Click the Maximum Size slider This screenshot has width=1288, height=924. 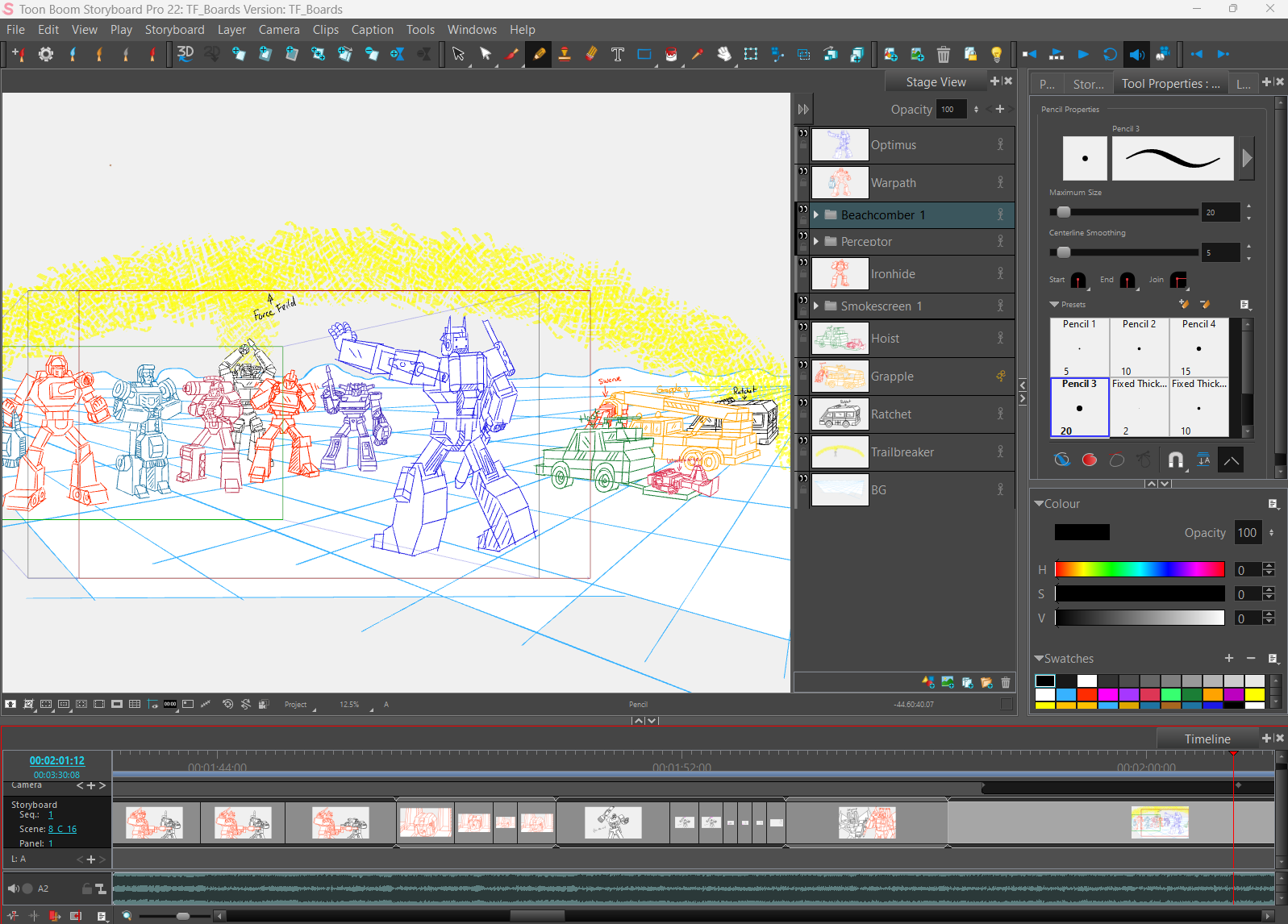(x=1123, y=212)
